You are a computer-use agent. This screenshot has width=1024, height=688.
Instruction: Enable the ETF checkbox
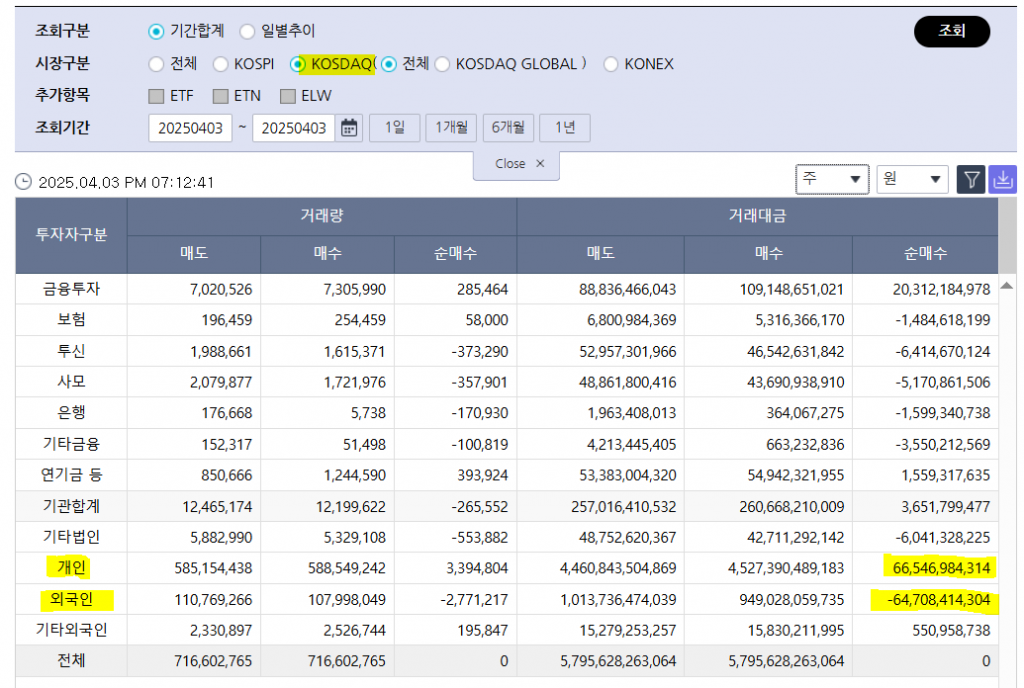coord(155,96)
